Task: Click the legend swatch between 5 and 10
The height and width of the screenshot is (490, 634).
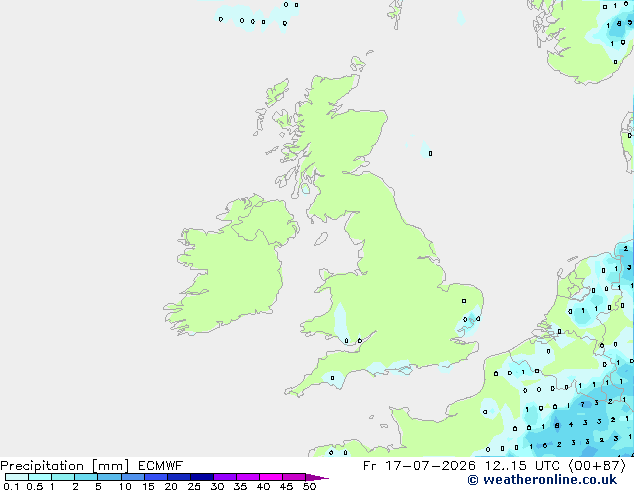Action: (109, 477)
